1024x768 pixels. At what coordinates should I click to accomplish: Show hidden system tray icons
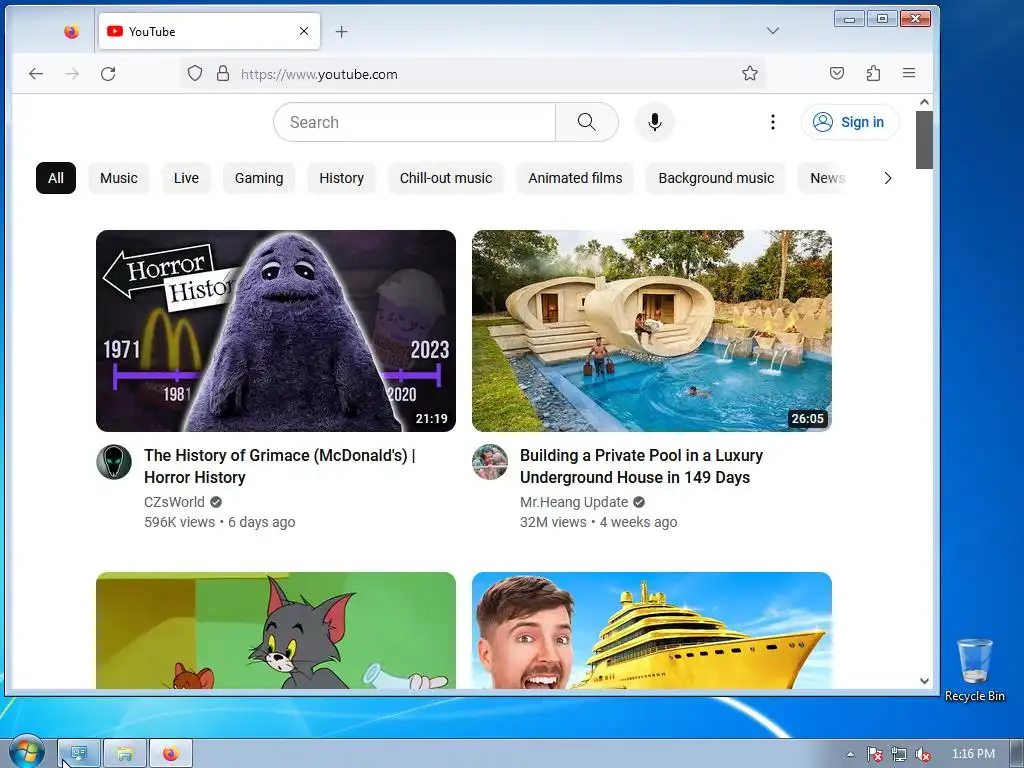click(x=850, y=754)
